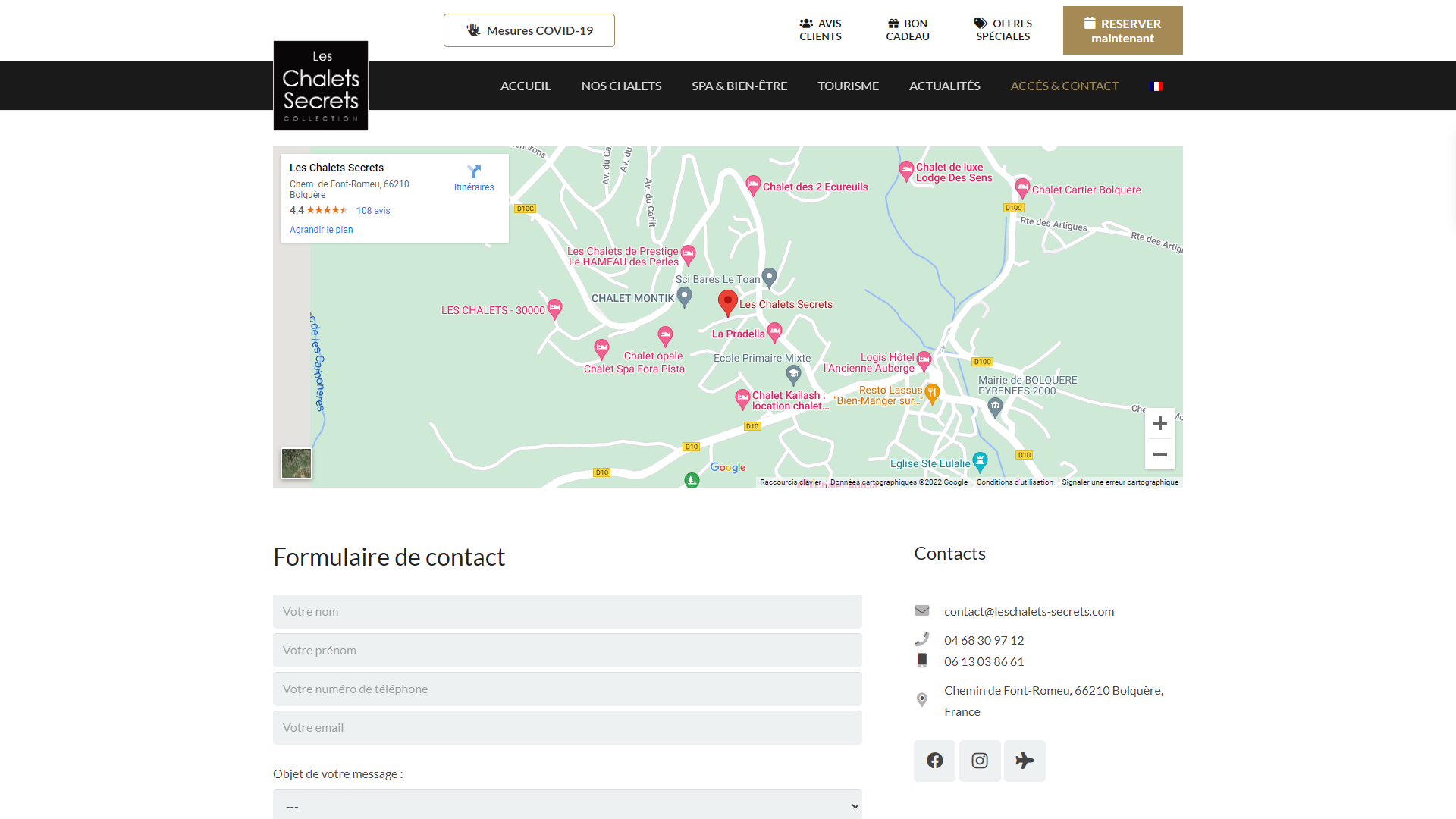
Task: Open OFFRES SPÉCIALES link
Action: coord(1003,30)
